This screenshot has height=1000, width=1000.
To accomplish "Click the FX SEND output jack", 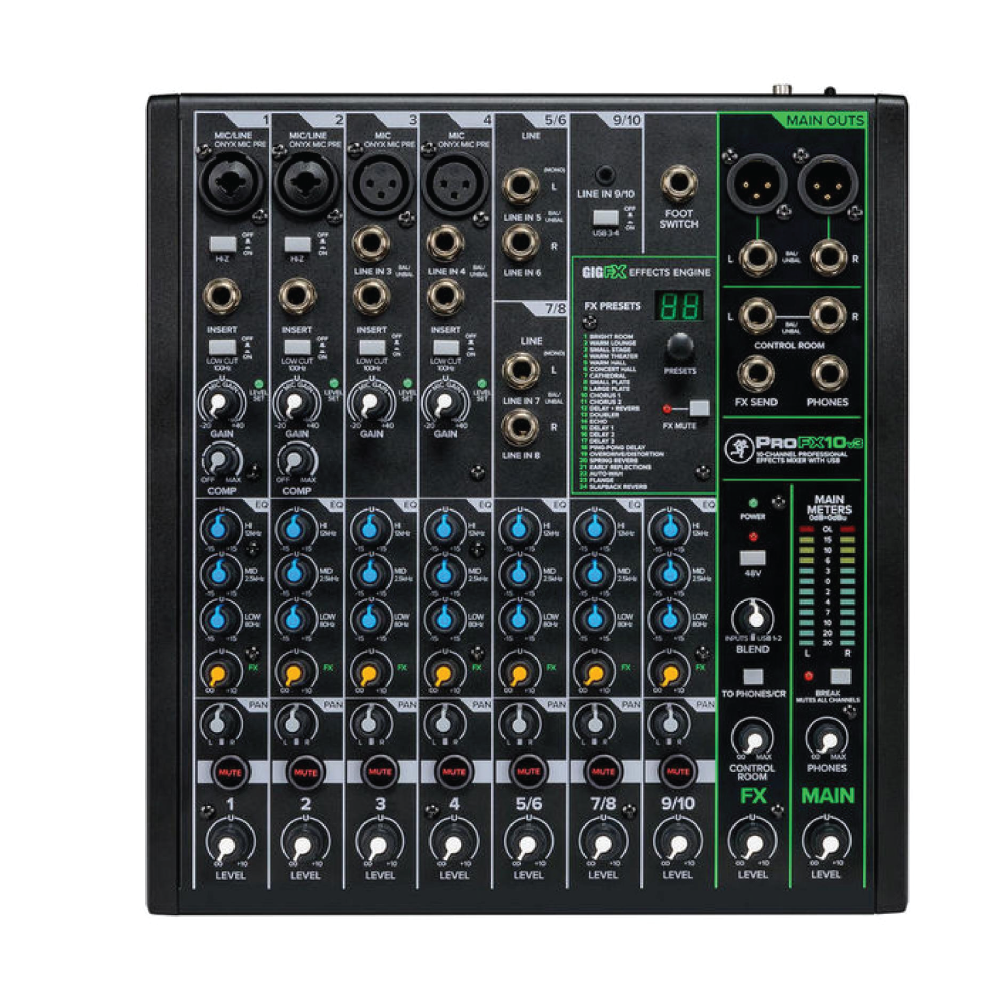I will pyautogui.click(x=756, y=374).
